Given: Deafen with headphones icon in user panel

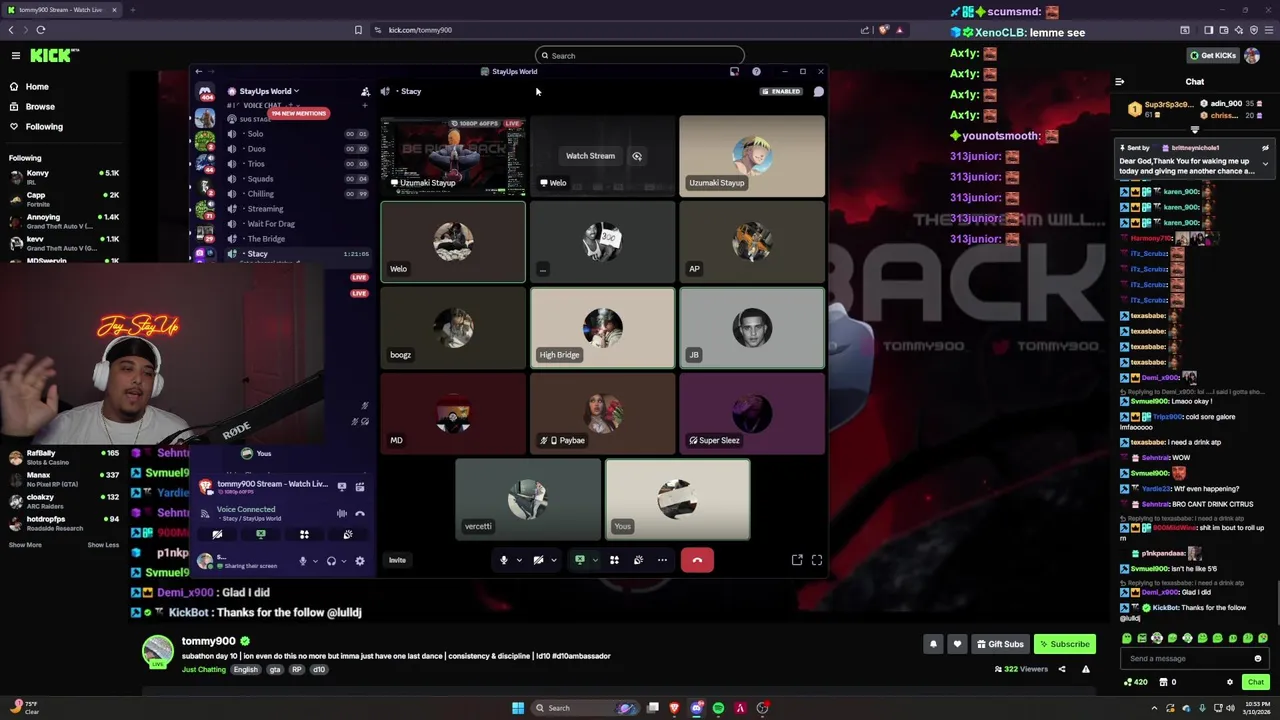Looking at the screenshot, I should pos(331,561).
